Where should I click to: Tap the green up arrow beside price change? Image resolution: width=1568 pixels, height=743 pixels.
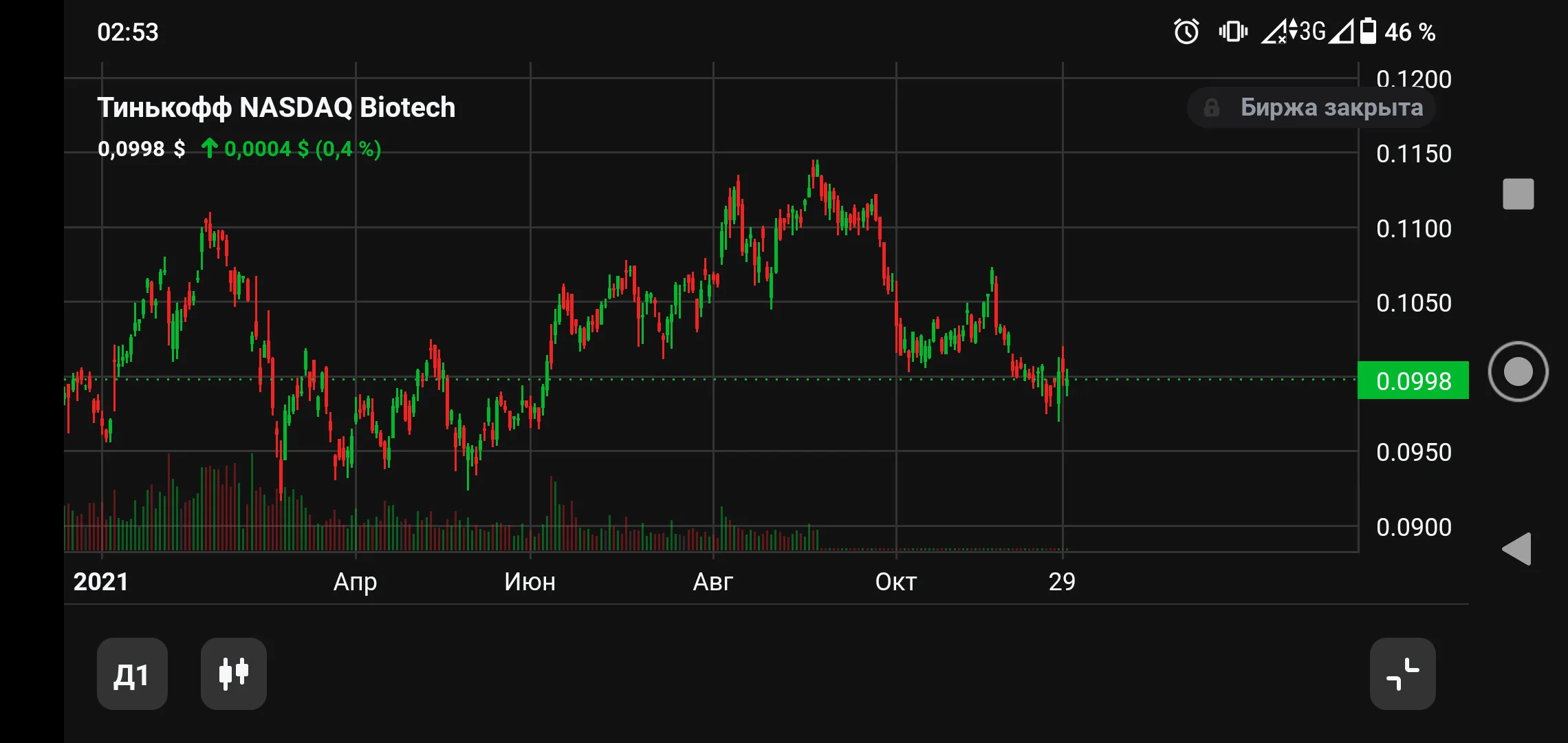[x=210, y=148]
